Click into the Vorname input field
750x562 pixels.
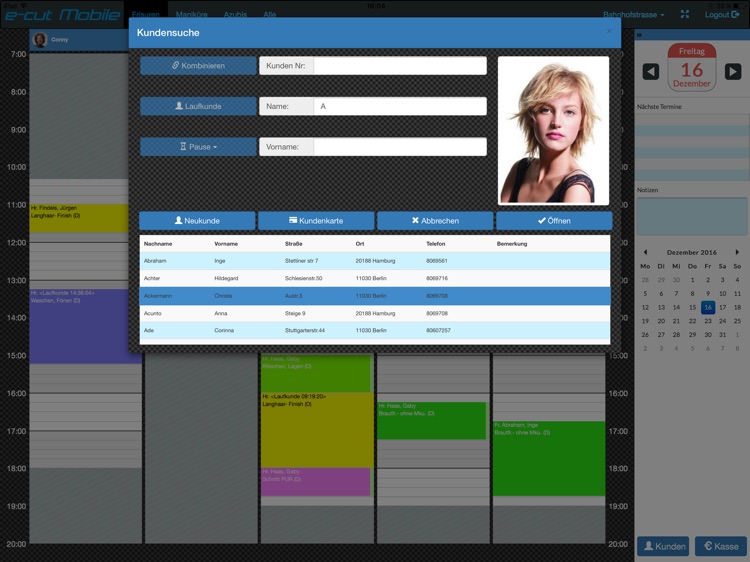point(400,147)
